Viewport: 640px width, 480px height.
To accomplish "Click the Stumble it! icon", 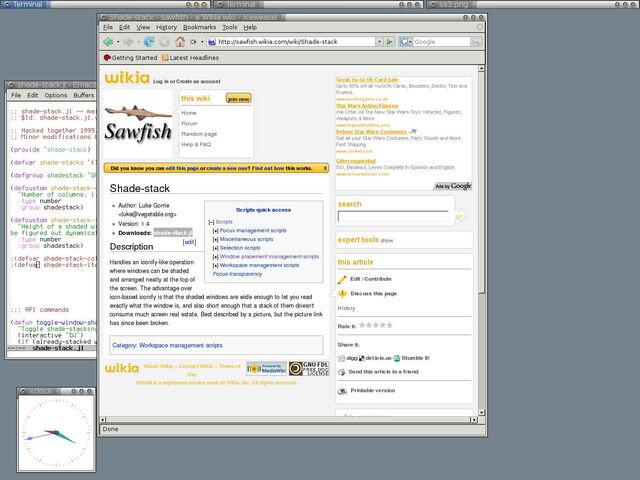I will click(397, 358).
